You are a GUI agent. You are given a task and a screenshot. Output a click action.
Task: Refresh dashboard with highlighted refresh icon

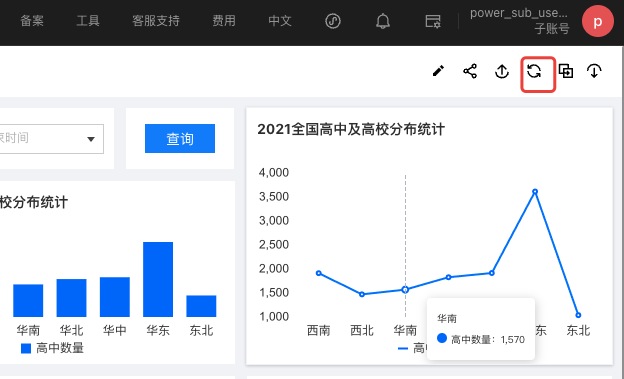pyautogui.click(x=534, y=72)
